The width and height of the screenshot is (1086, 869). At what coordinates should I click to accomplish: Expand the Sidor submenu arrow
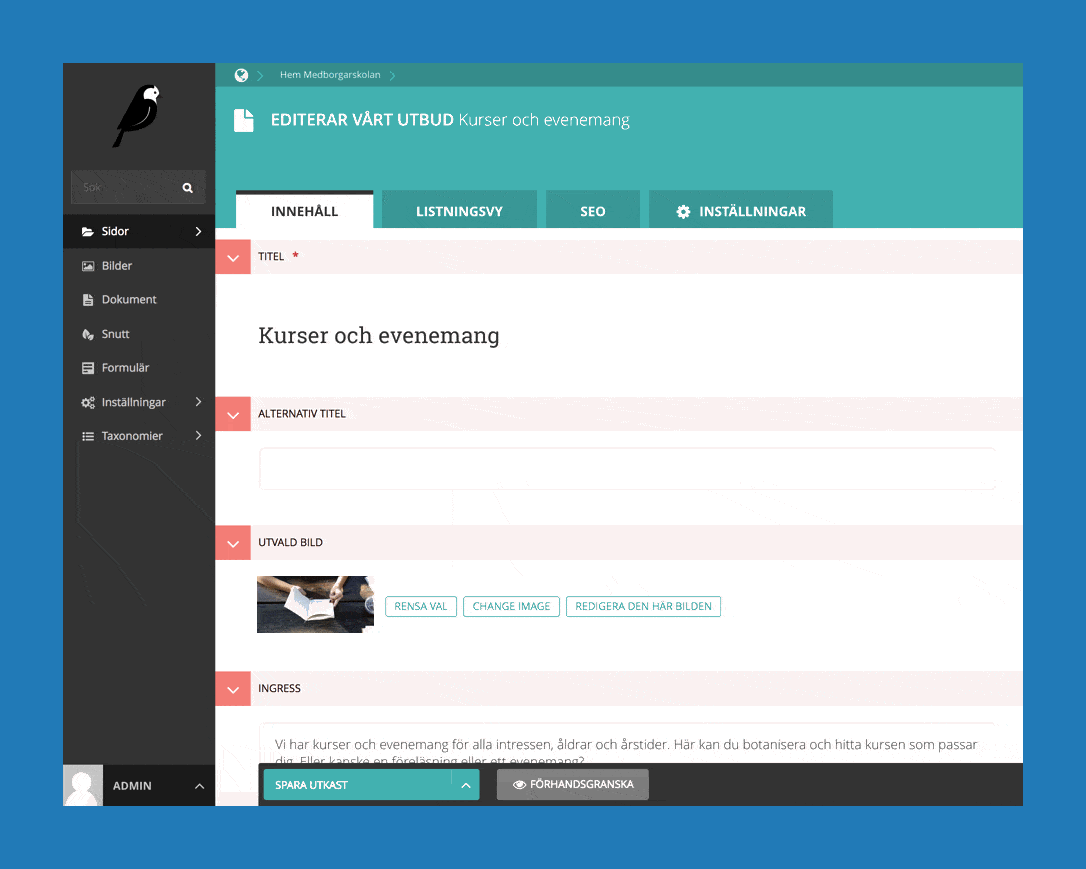(198, 231)
